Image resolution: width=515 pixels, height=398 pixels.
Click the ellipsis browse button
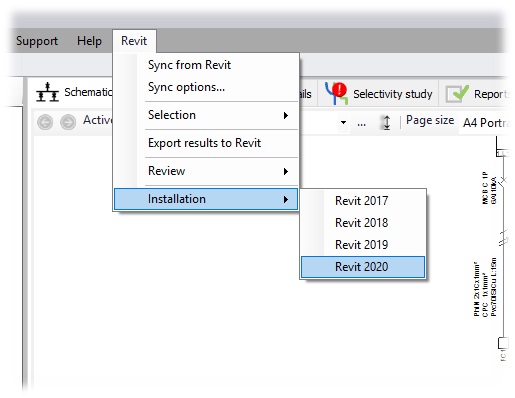361,123
